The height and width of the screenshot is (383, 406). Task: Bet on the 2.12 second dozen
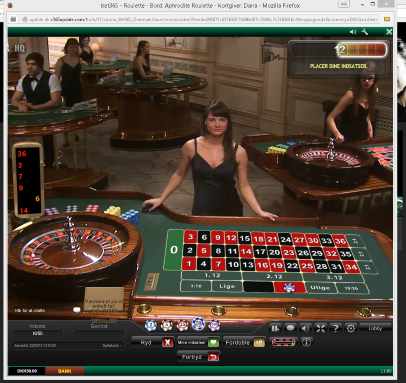[x=274, y=276]
